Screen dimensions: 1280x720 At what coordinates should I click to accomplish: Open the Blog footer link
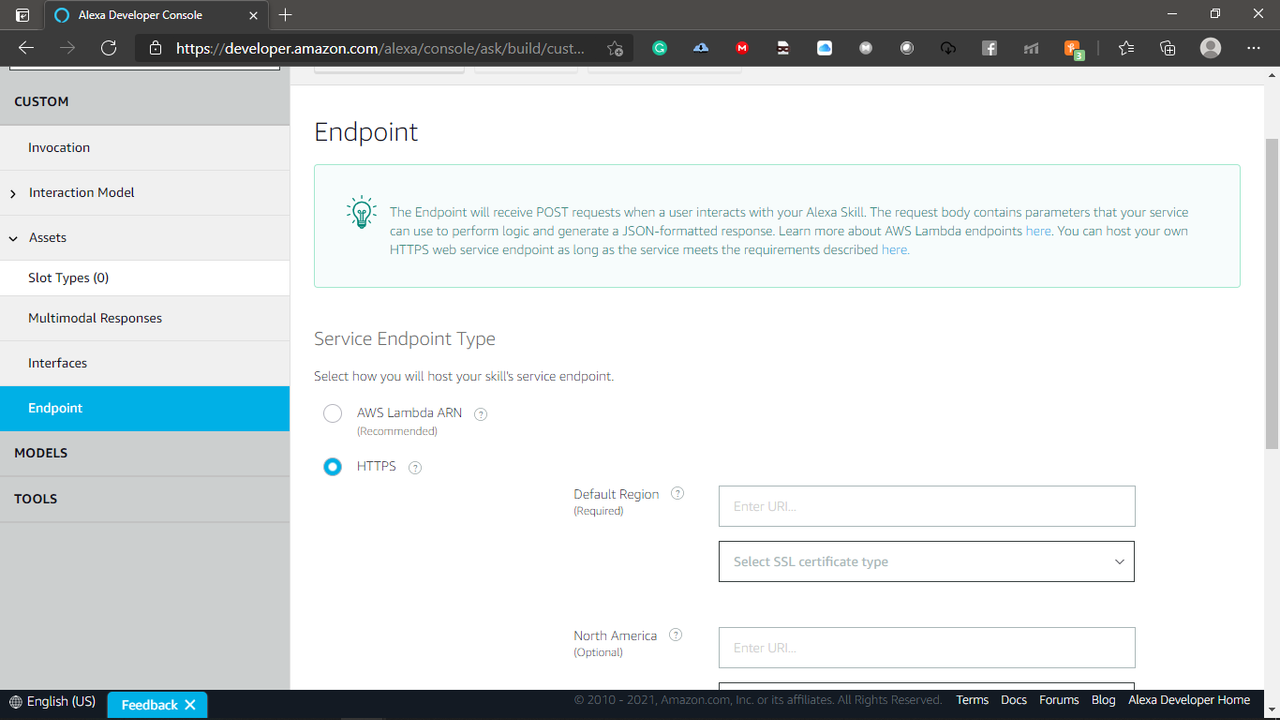(1103, 700)
